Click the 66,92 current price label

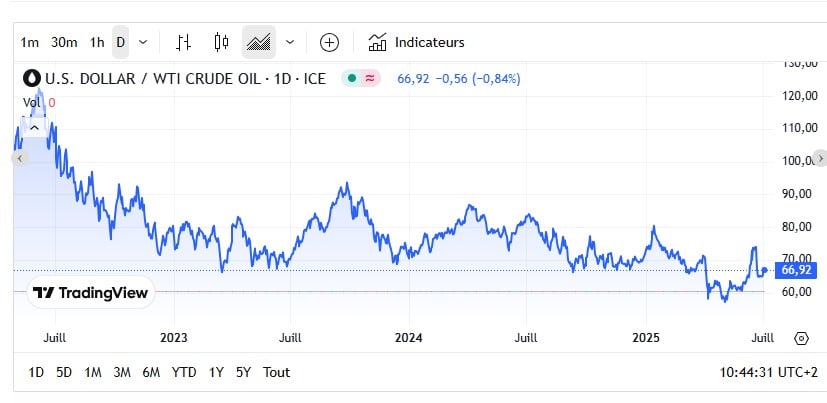click(x=795, y=270)
